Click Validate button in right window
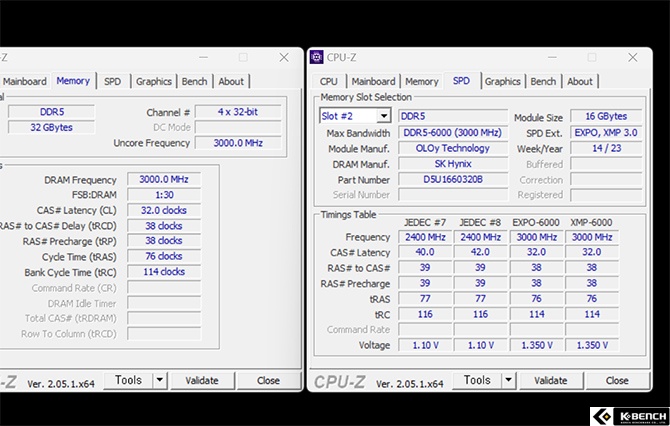Screen dimensions: 670x426 [550, 380]
